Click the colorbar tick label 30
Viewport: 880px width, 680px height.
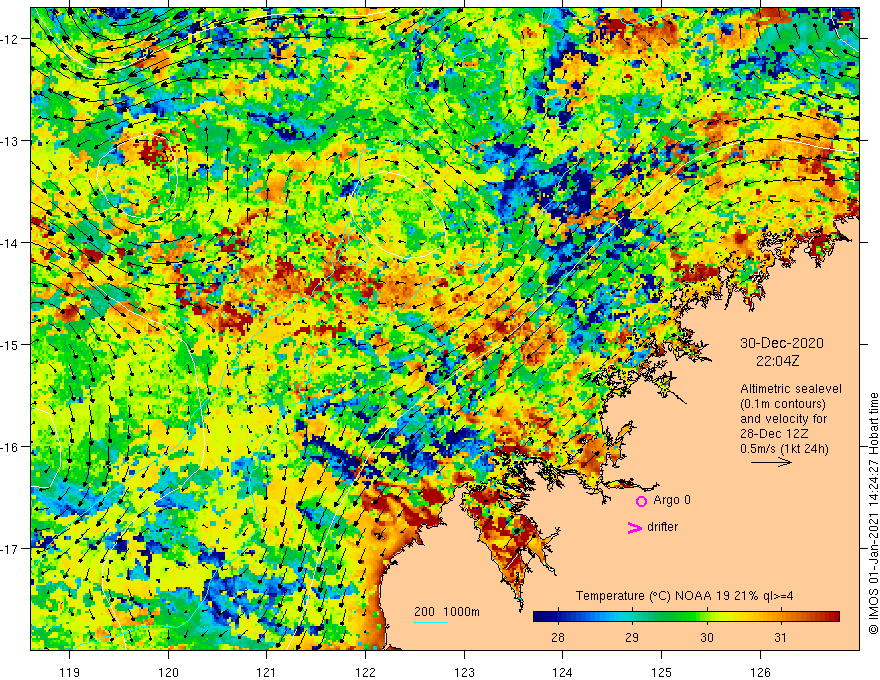pyautogui.click(x=707, y=637)
